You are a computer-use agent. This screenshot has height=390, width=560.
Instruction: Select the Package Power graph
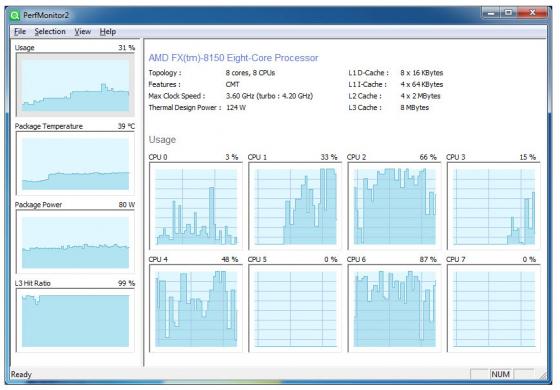[75, 242]
